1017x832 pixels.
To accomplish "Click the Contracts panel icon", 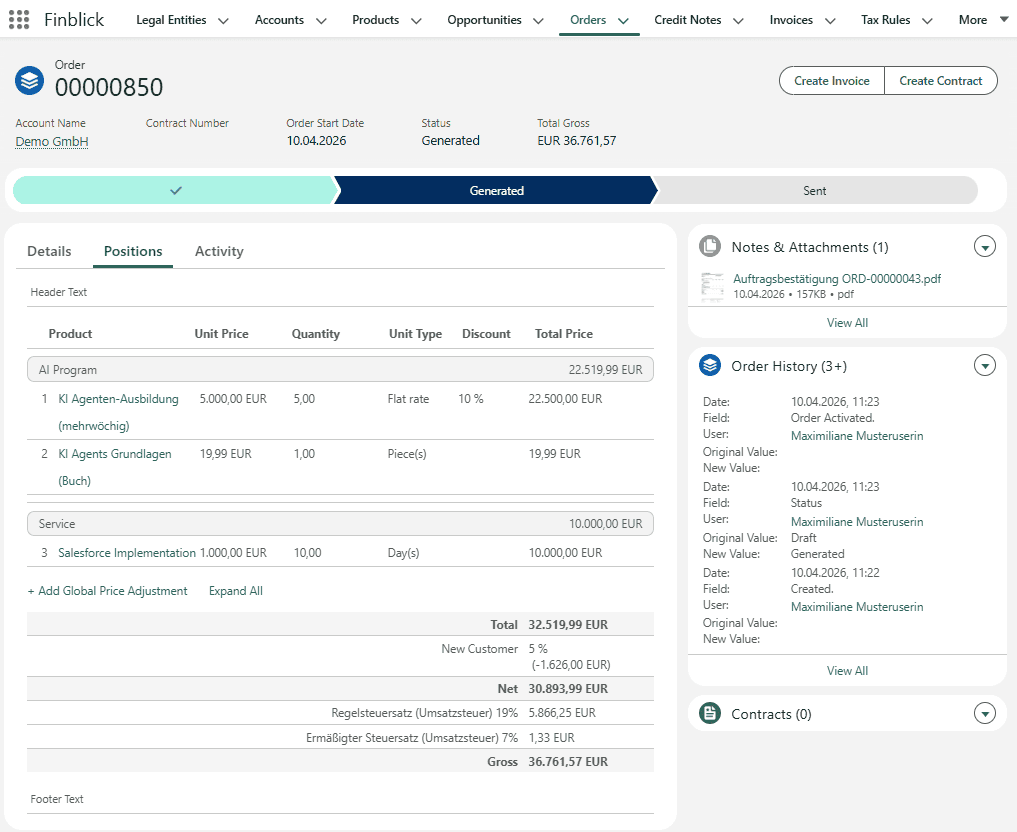I will click(710, 713).
